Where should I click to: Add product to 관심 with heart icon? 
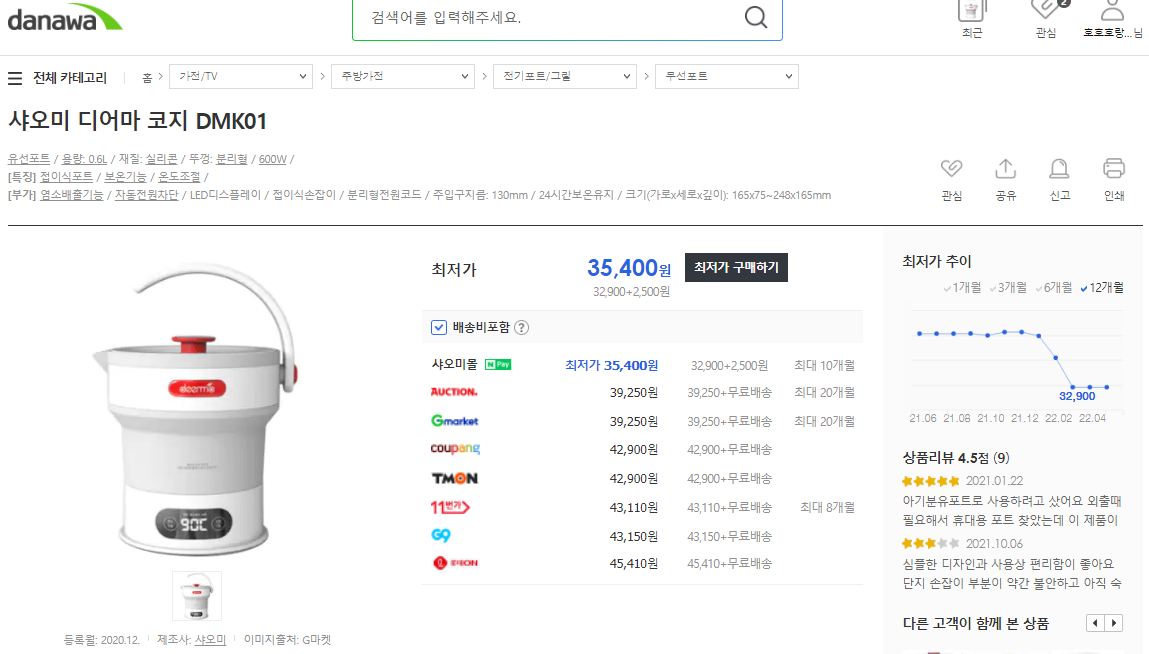951,169
